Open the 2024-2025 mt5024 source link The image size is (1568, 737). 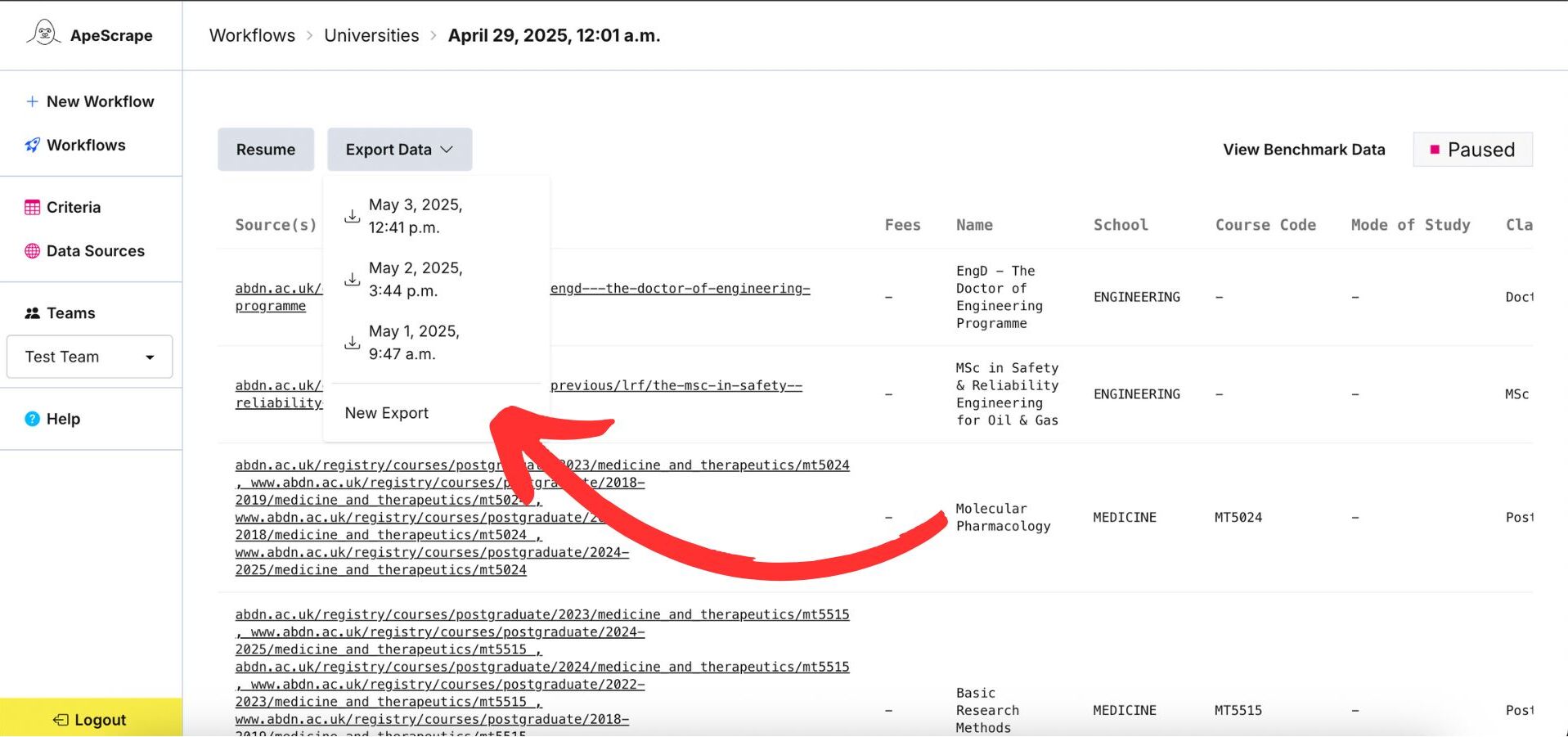coord(432,561)
